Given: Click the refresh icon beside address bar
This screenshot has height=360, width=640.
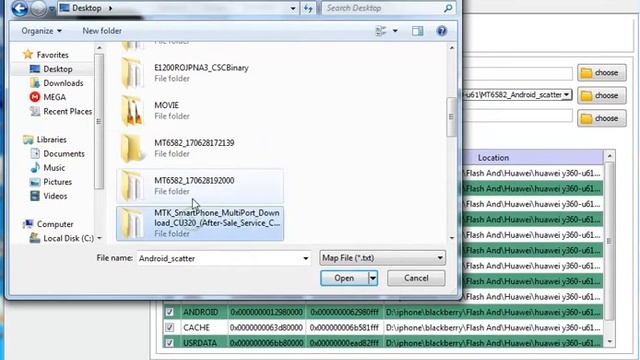Looking at the screenshot, I should tap(308, 8).
